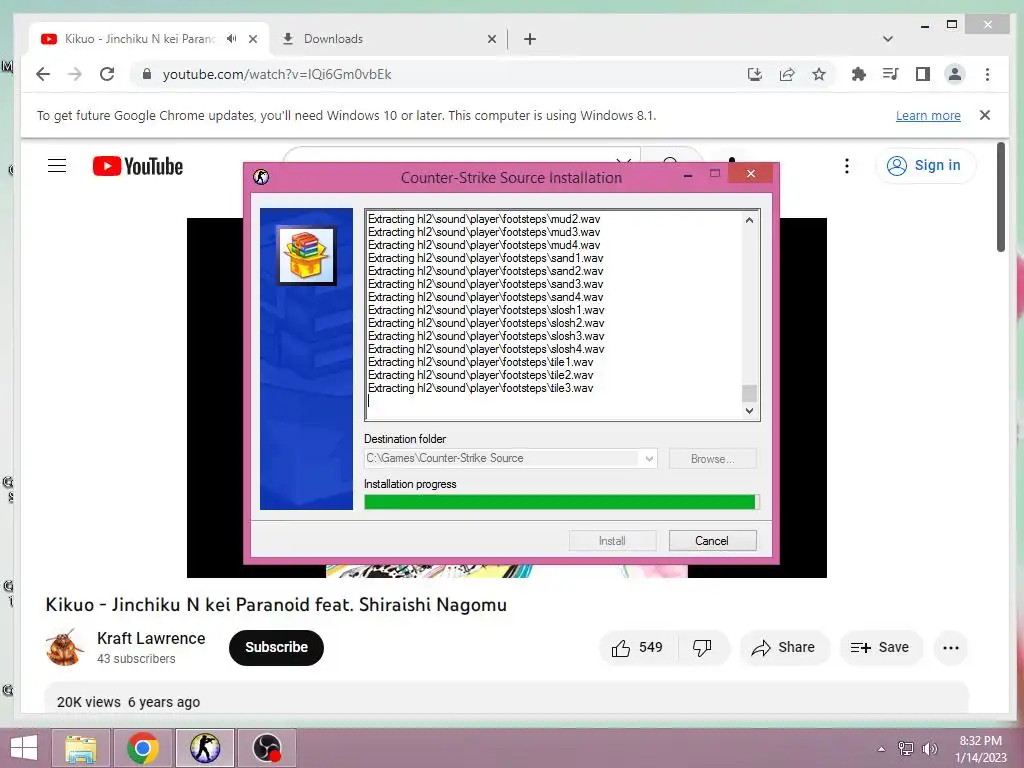The width and height of the screenshot is (1024, 768).
Task: Dismiss the Chrome update notice
Action: [985, 115]
